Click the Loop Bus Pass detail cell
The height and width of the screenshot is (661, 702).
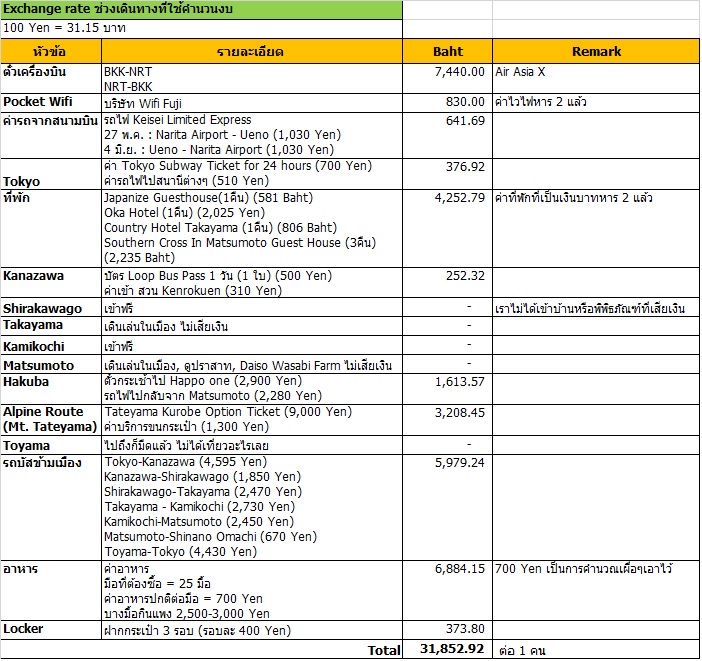(x=252, y=283)
